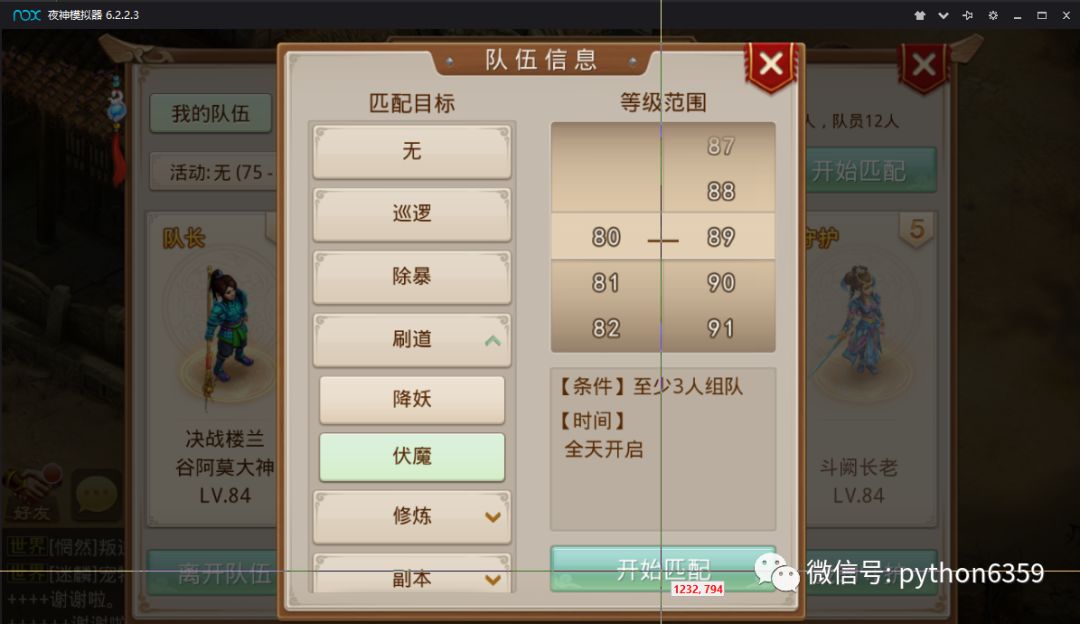Collapse the 刷道 category chevron
Image resolution: width=1080 pixels, height=624 pixels.
(x=492, y=340)
